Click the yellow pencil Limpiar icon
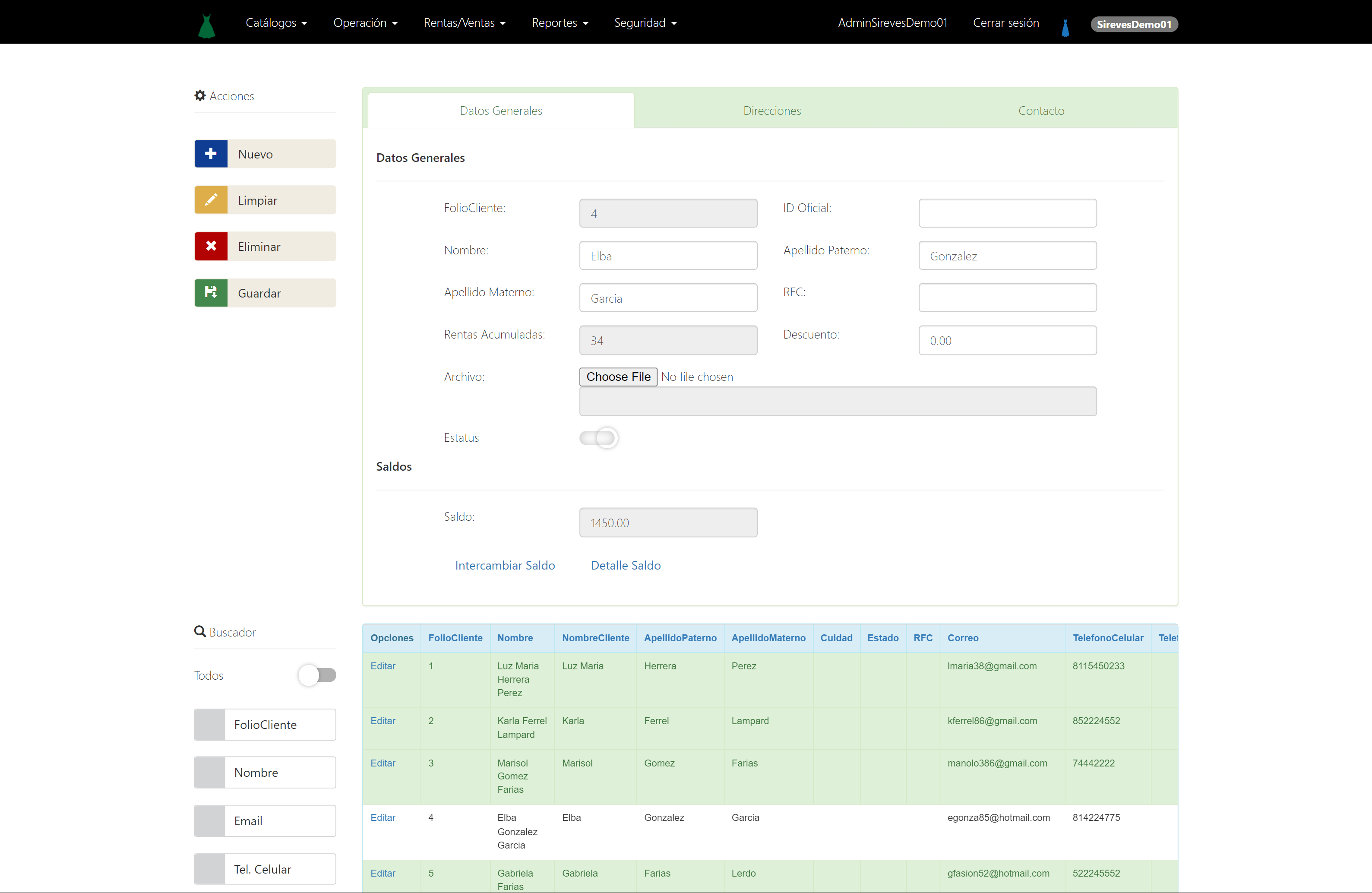1372x893 pixels. pos(211,199)
